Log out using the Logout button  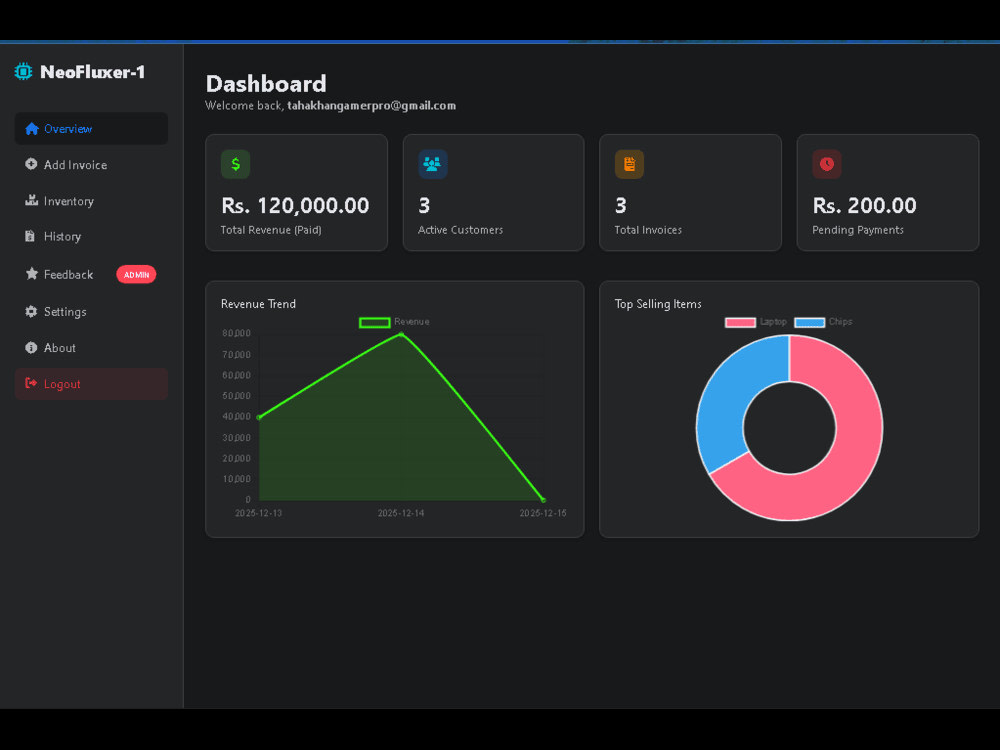[91, 384]
